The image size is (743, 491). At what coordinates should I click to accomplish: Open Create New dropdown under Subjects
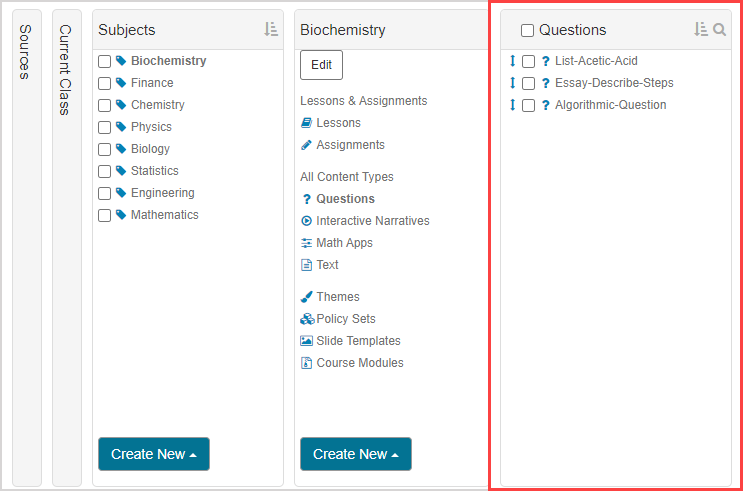pyautogui.click(x=153, y=454)
